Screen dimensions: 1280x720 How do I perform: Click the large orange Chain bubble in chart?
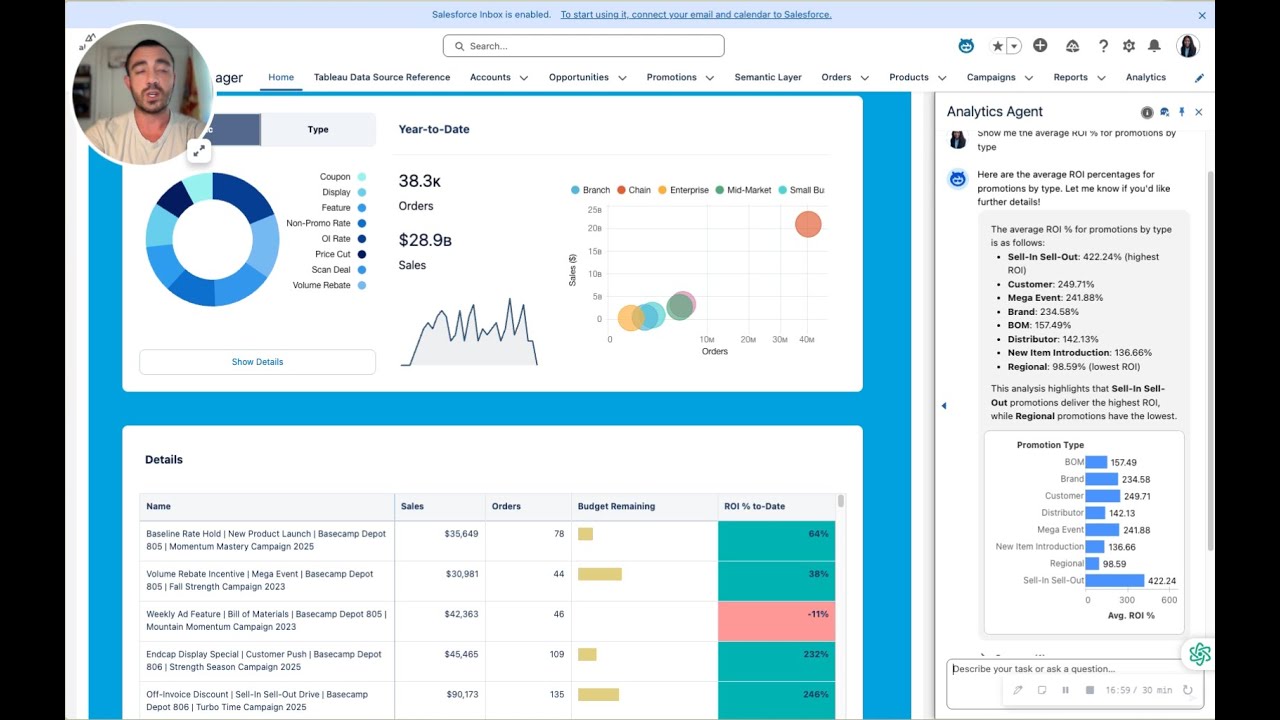tap(808, 224)
